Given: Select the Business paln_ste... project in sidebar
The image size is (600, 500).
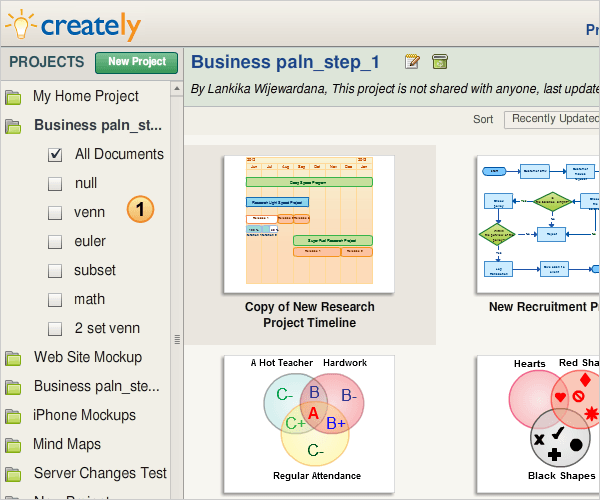Looking at the screenshot, I should pyautogui.click(x=96, y=386).
